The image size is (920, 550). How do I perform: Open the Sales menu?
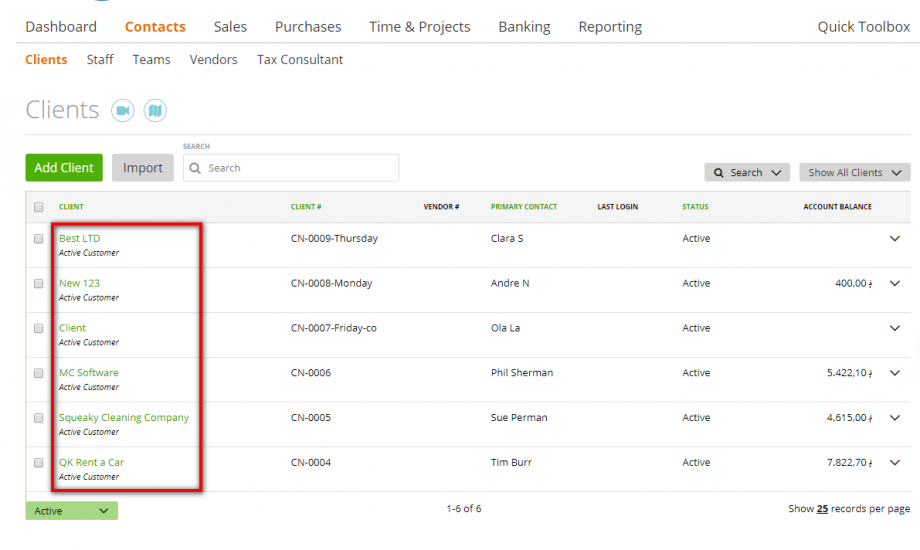point(230,27)
